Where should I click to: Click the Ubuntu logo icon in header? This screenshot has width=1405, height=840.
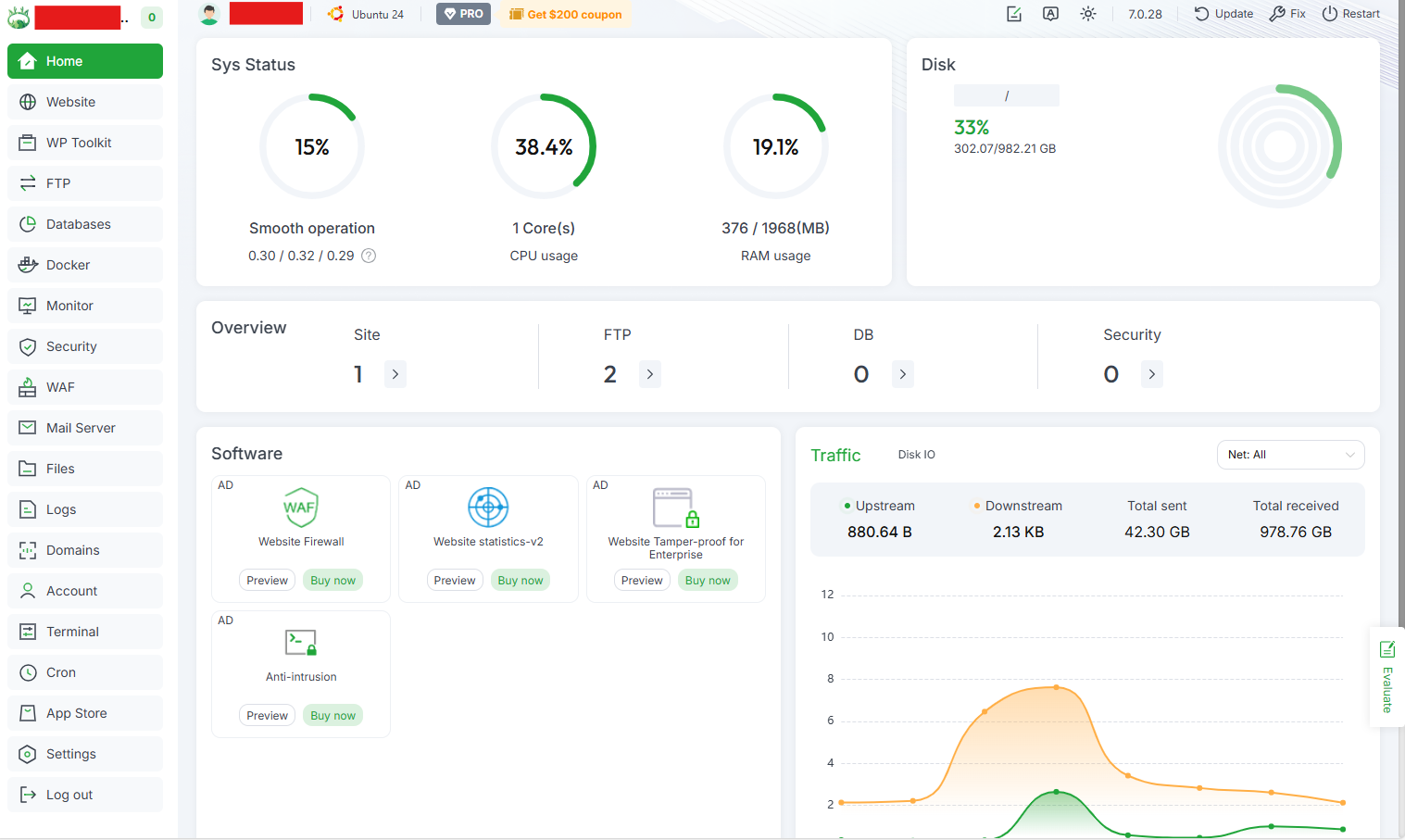tap(335, 14)
